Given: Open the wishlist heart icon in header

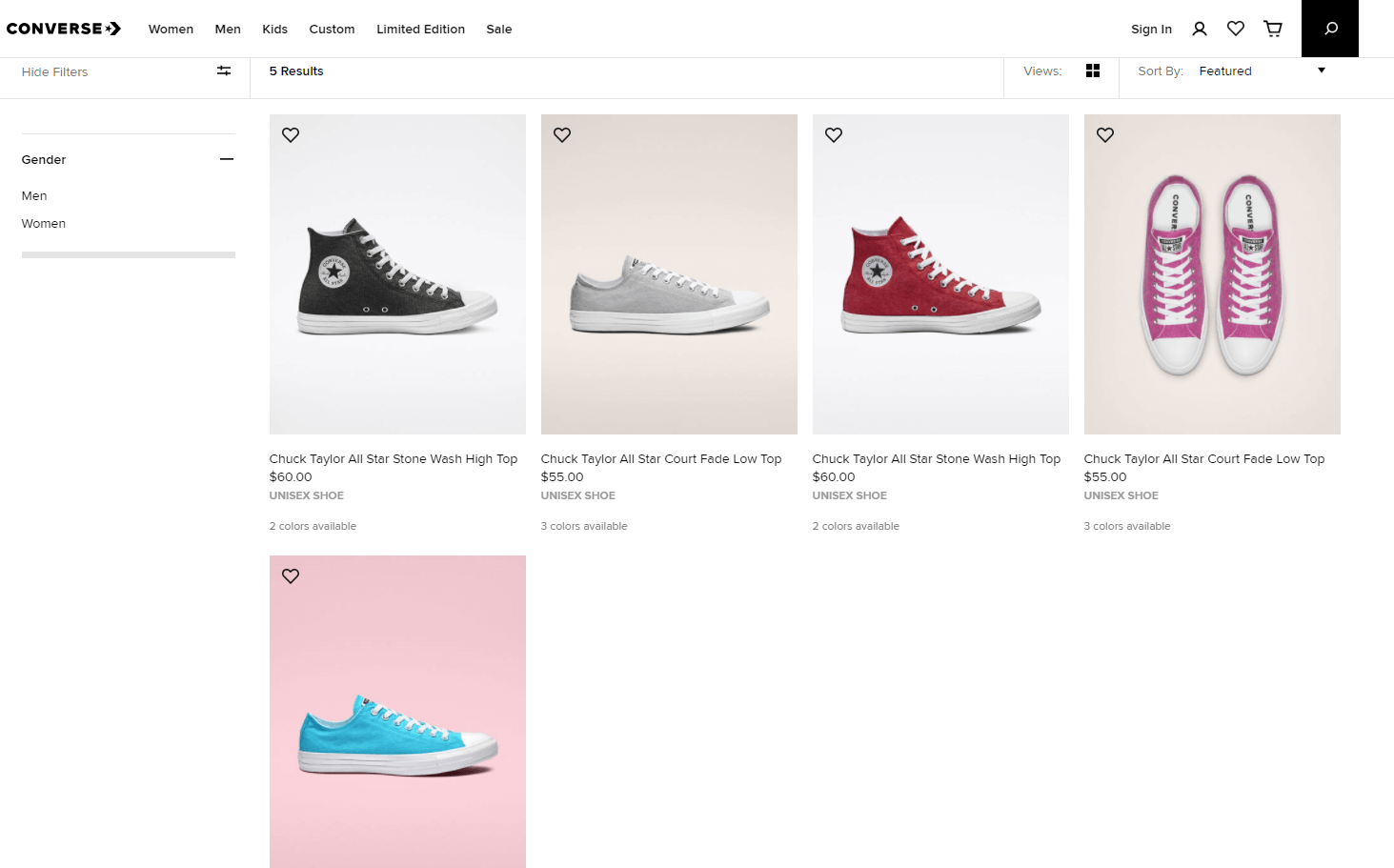Looking at the screenshot, I should (x=1236, y=29).
